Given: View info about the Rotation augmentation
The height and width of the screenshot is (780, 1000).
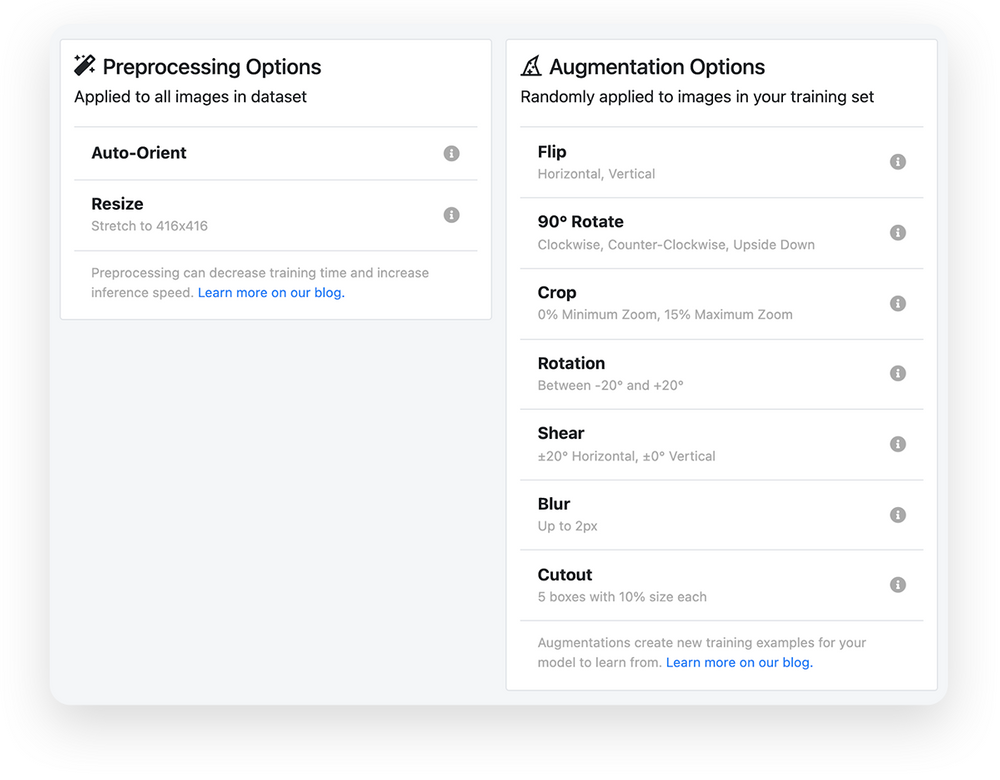Looking at the screenshot, I should tap(898, 373).
